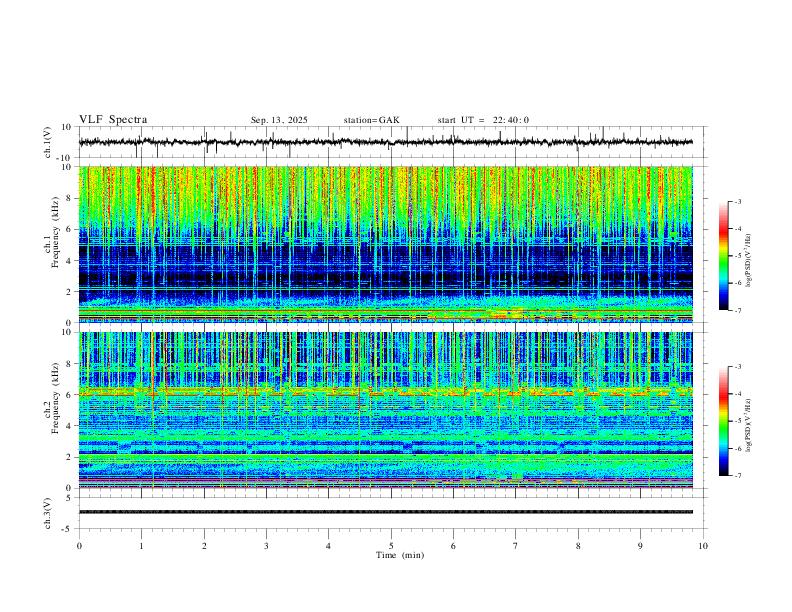Screen dimensions: 792x612
Task: Click the "-3" tick on ch.2 colorbar
Action: (737, 367)
